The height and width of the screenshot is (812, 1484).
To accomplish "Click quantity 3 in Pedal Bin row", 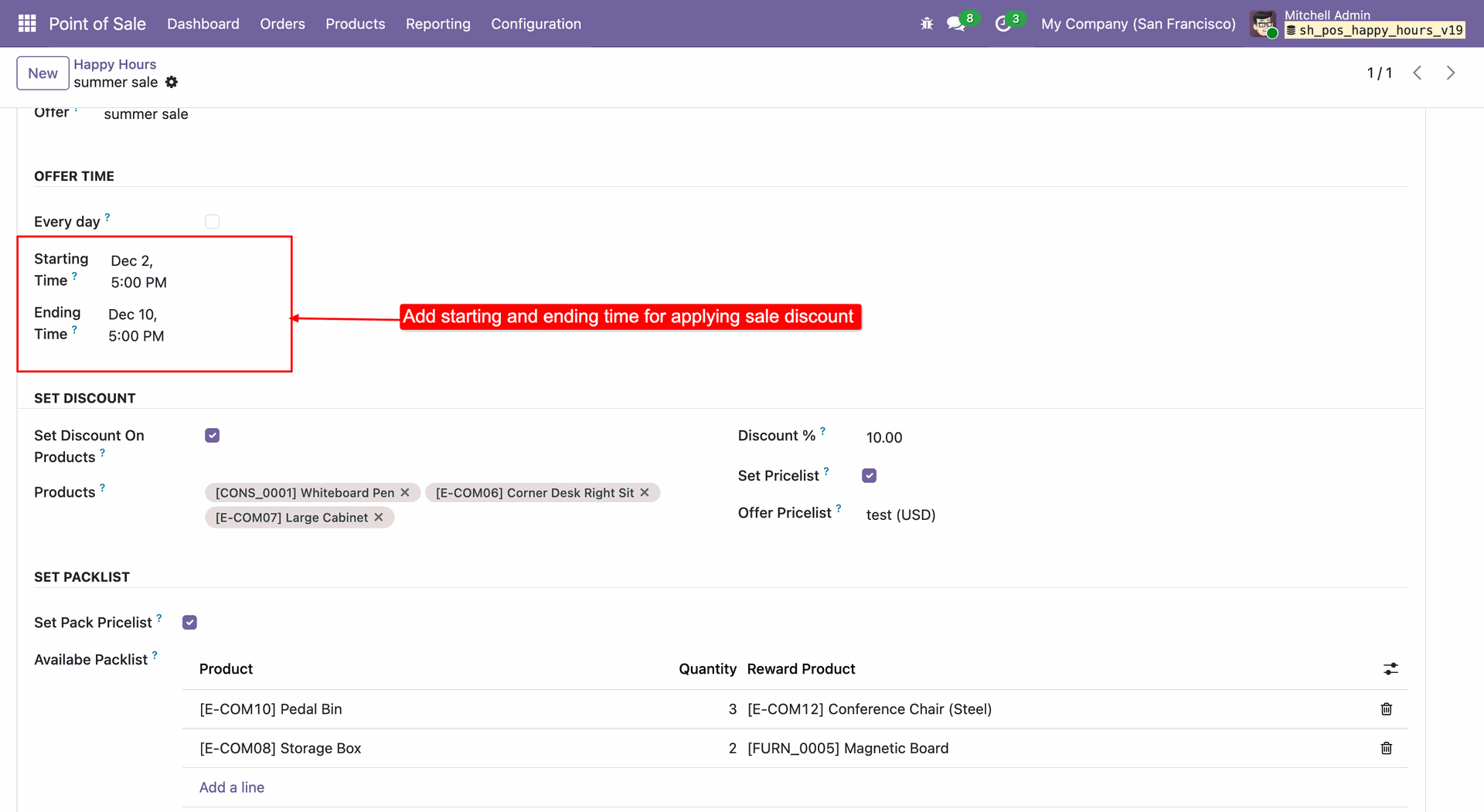I will pyautogui.click(x=733, y=709).
